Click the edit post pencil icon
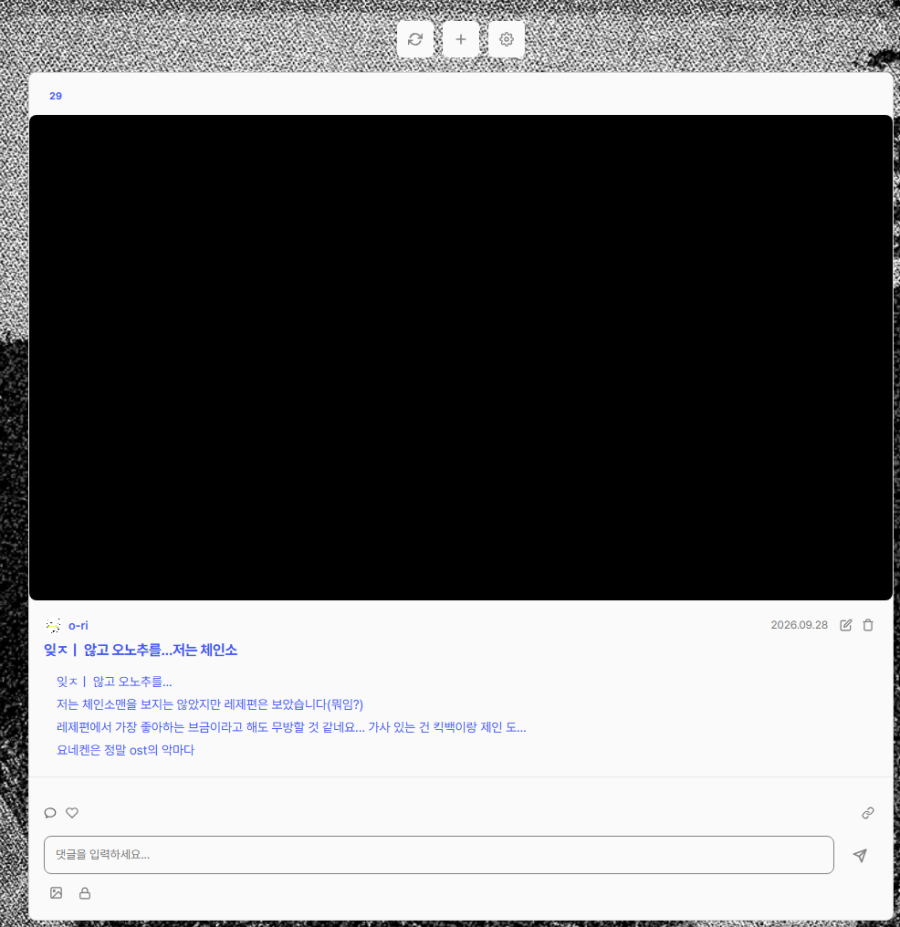This screenshot has width=900, height=927. click(x=846, y=625)
